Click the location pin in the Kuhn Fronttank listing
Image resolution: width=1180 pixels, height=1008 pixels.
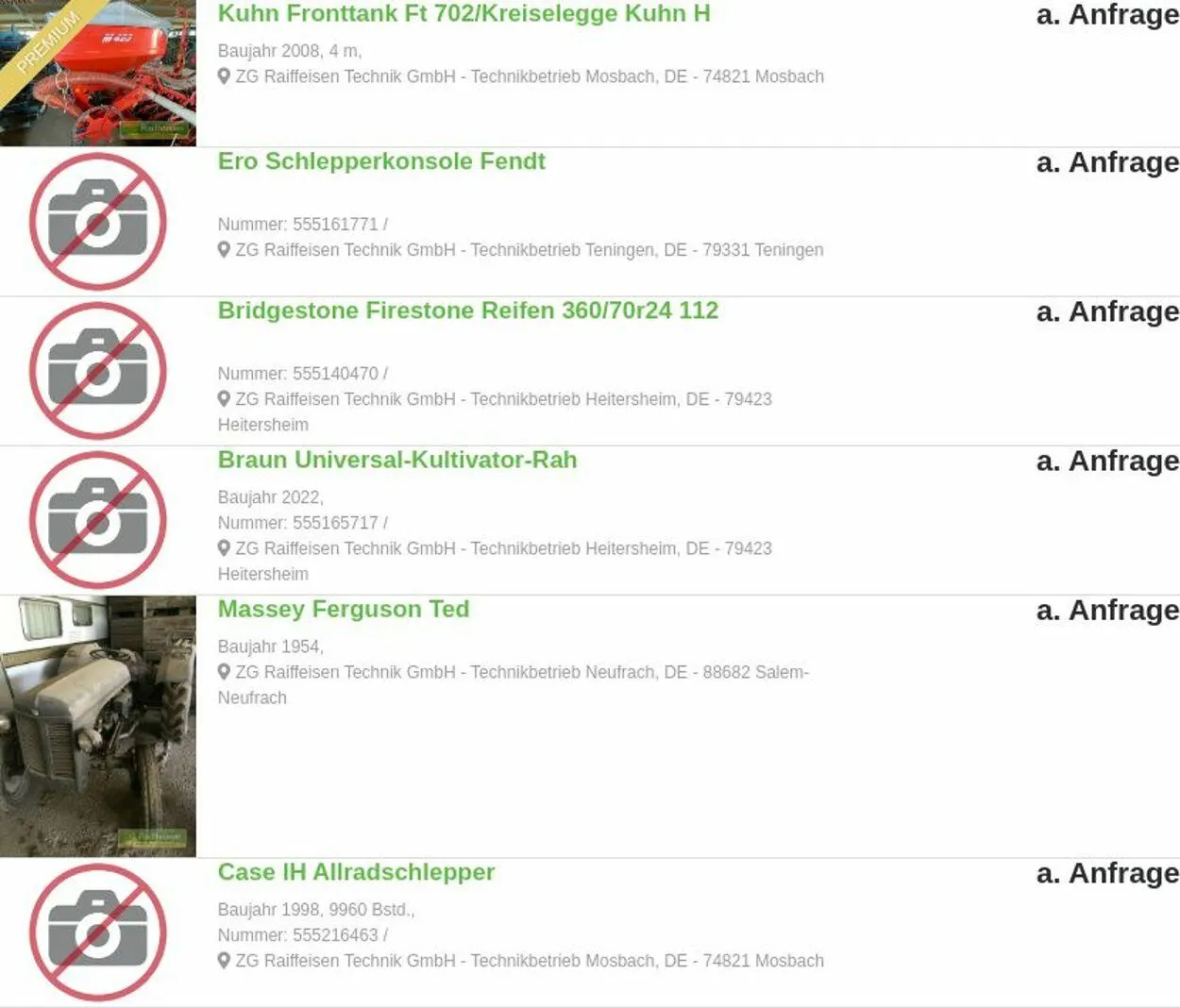(224, 76)
